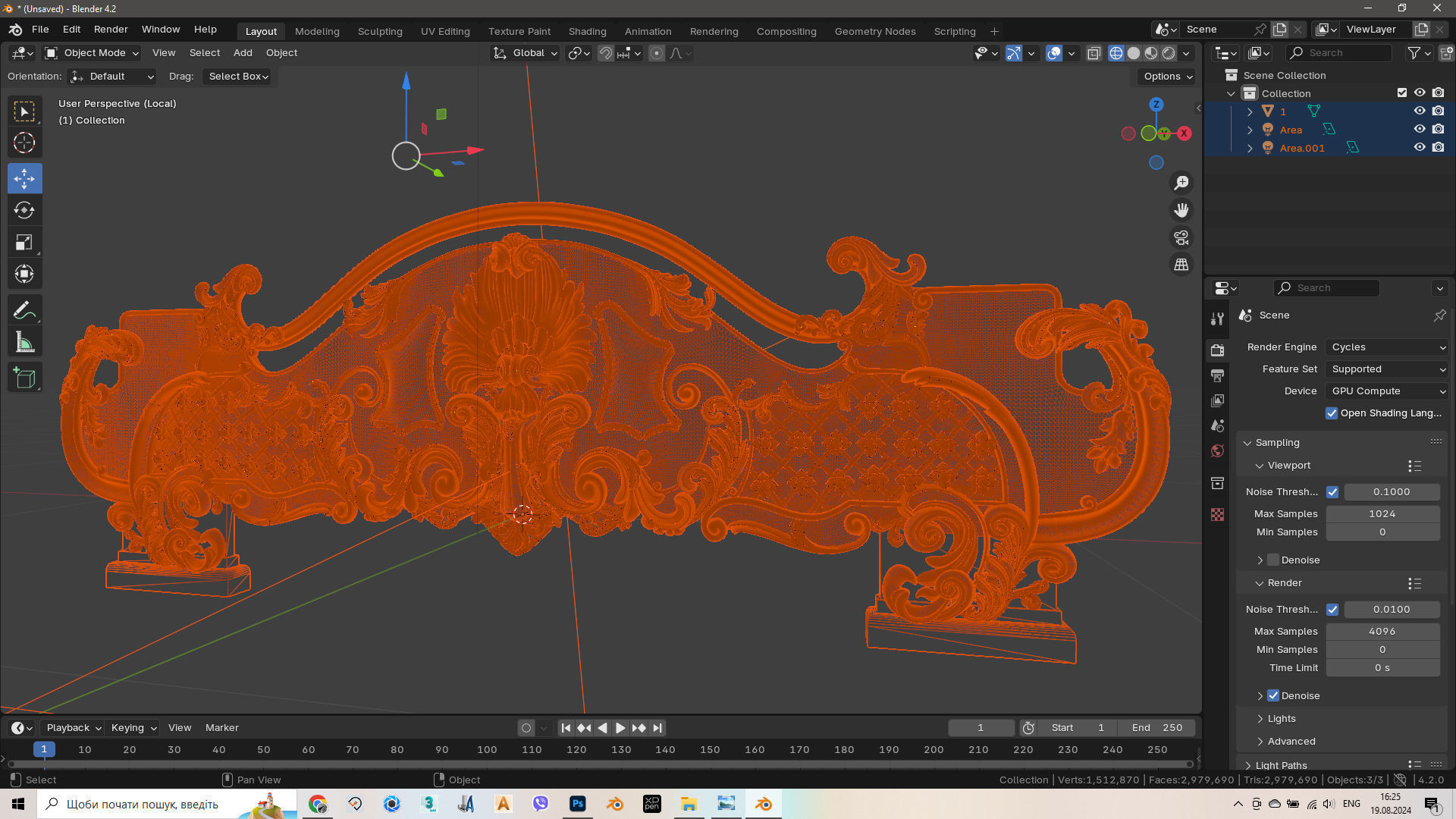Image resolution: width=1456 pixels, height=819 pixels.
Task: Hide Area.001 light in viewport
Action: (1420, 147)
